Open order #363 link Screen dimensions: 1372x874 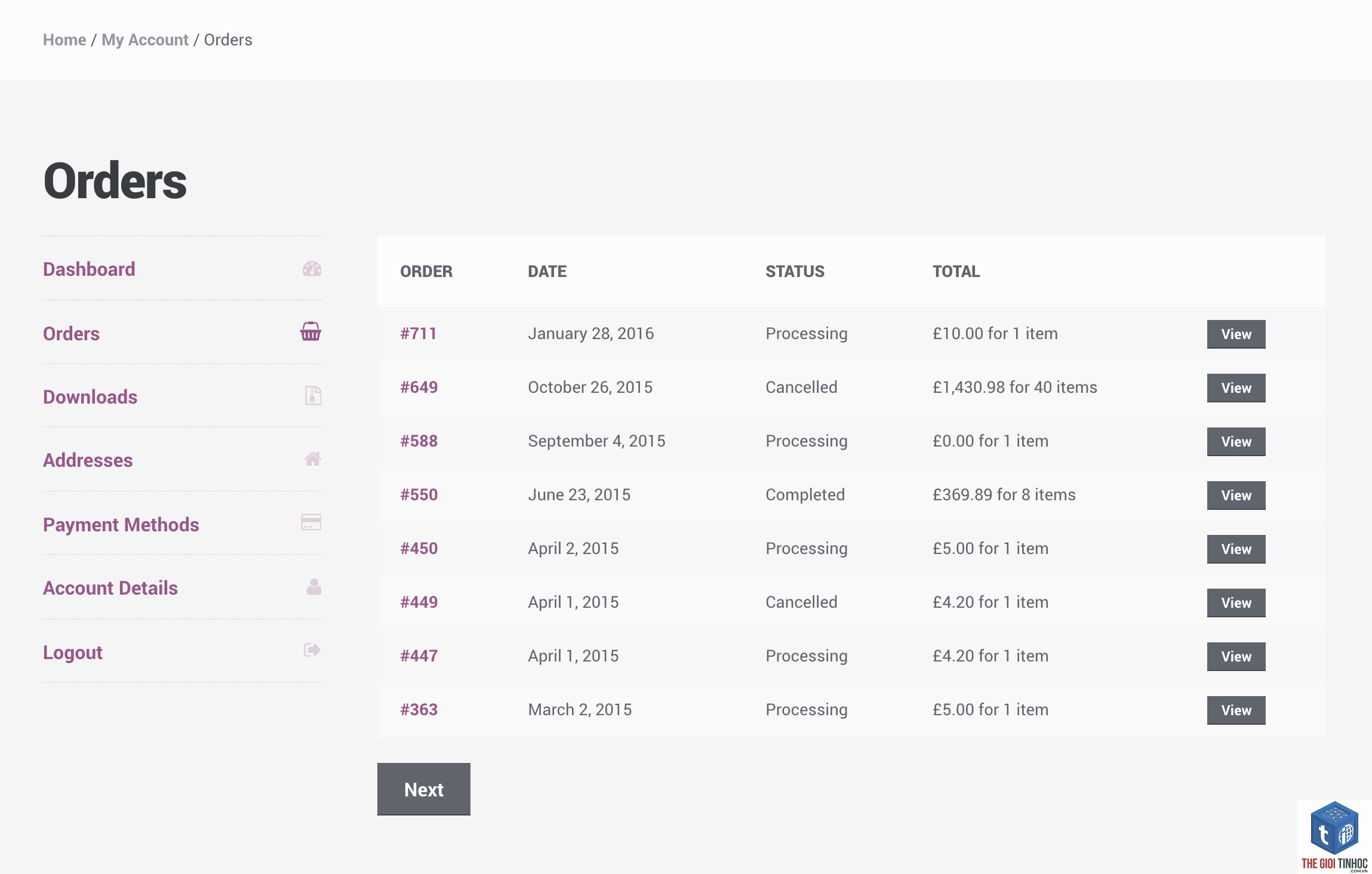pyautogui.click(x=419, y=710)
